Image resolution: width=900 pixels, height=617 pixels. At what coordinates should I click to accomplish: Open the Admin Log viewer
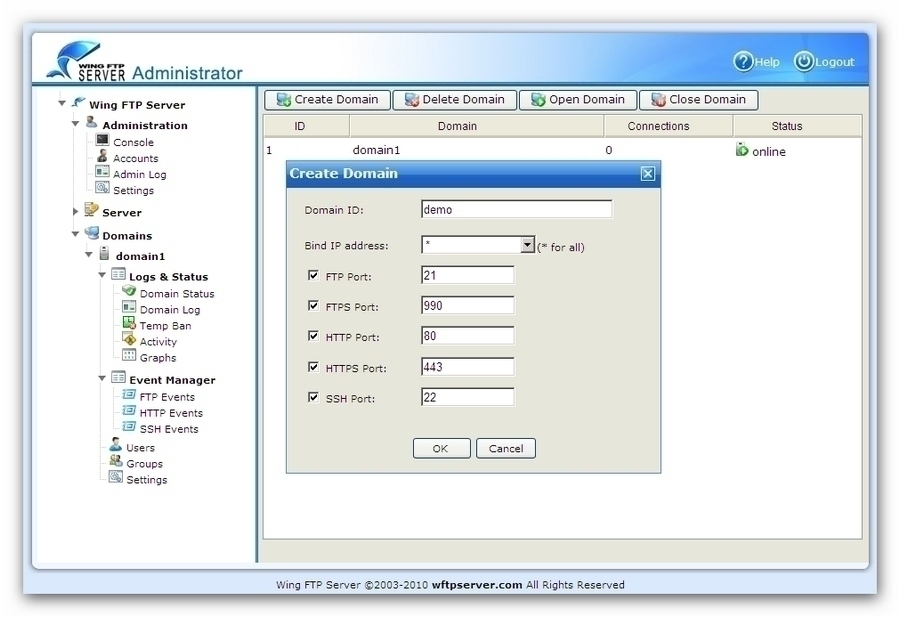[x=102, y=173]
